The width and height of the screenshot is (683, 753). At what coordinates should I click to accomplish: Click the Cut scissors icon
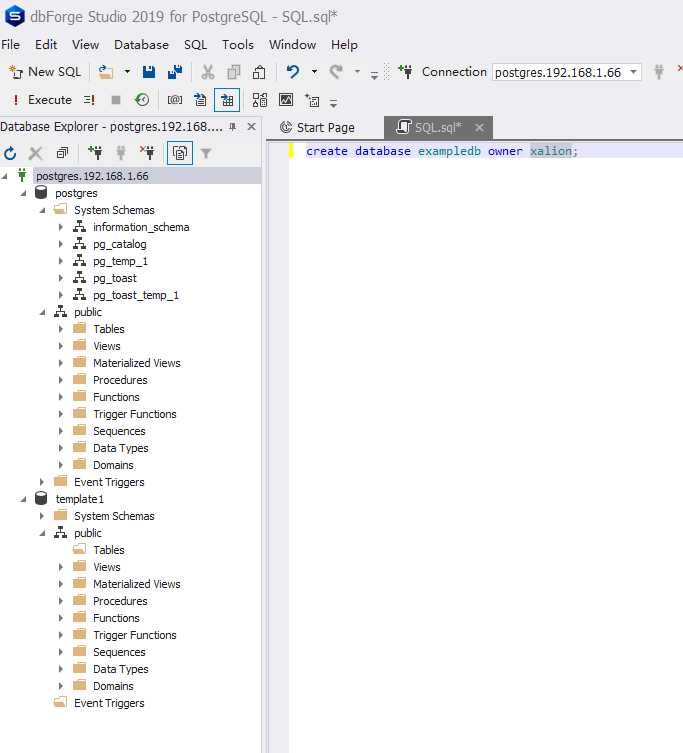pos(207,72)
